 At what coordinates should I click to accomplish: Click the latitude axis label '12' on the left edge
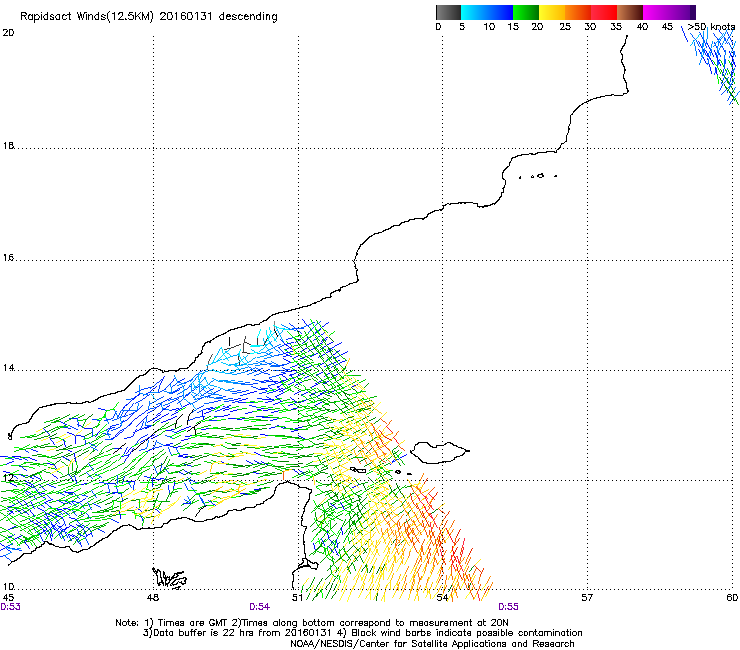tap(8, 478)
